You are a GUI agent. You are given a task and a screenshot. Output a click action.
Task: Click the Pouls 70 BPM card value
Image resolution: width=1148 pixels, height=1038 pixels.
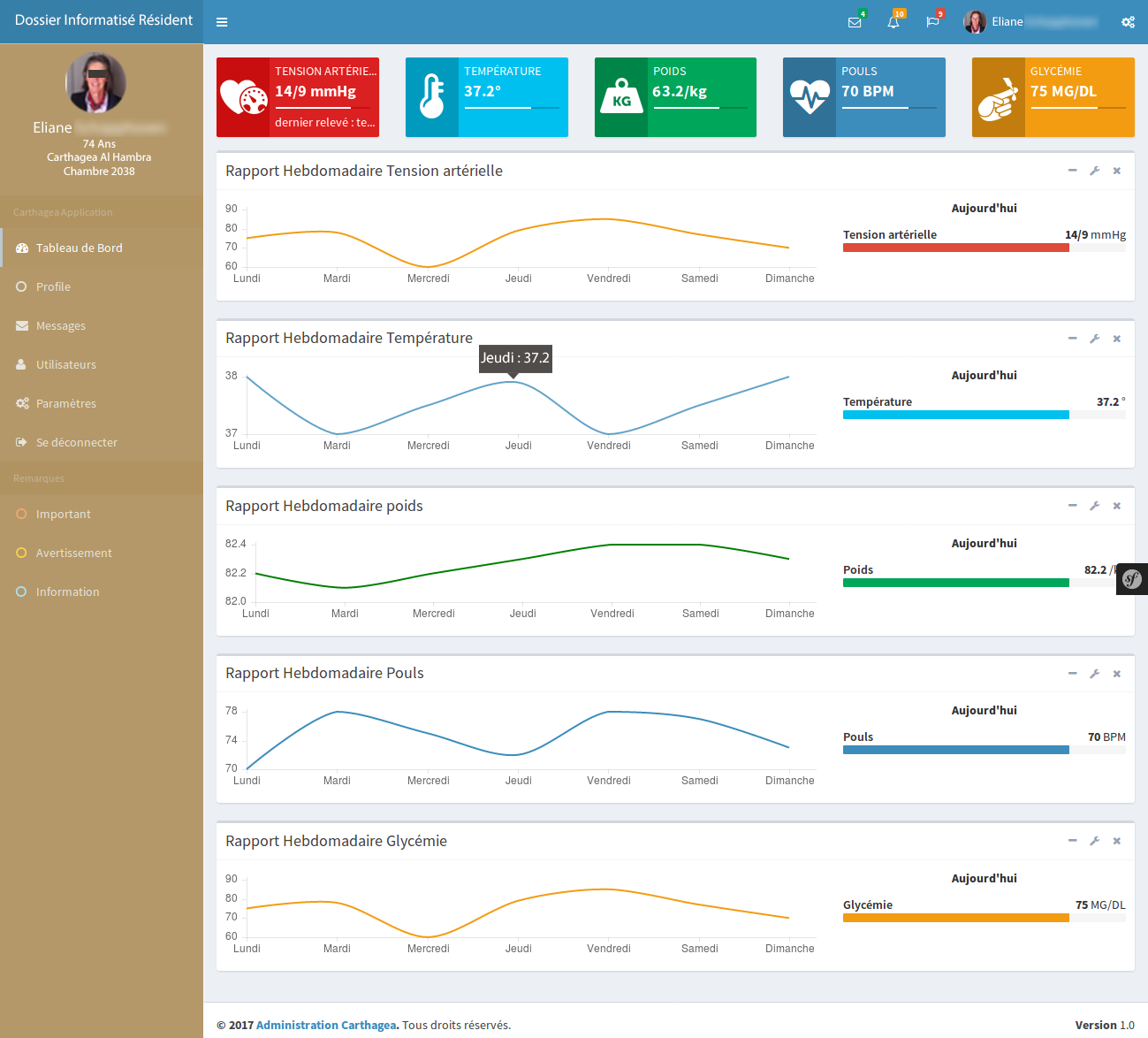tap(868, 91)
